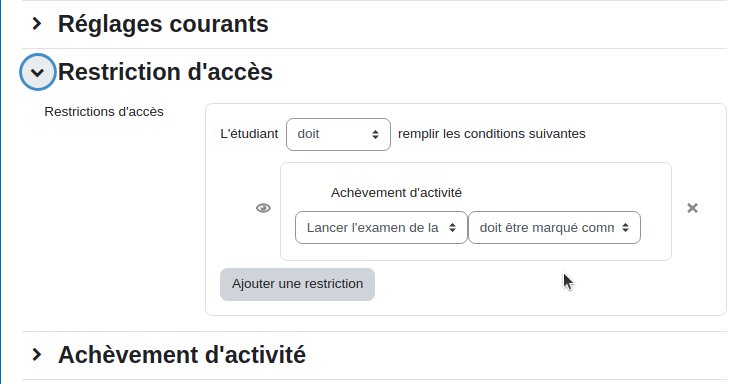Click the Ajouter une restriction button
Screen dimensions: 748x384
point(297,284)
